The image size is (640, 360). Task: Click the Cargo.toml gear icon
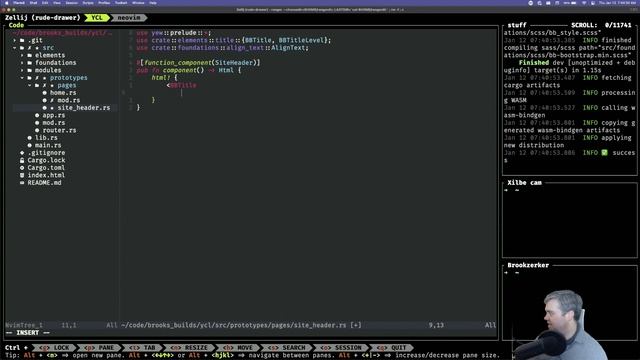click(22, 168)
